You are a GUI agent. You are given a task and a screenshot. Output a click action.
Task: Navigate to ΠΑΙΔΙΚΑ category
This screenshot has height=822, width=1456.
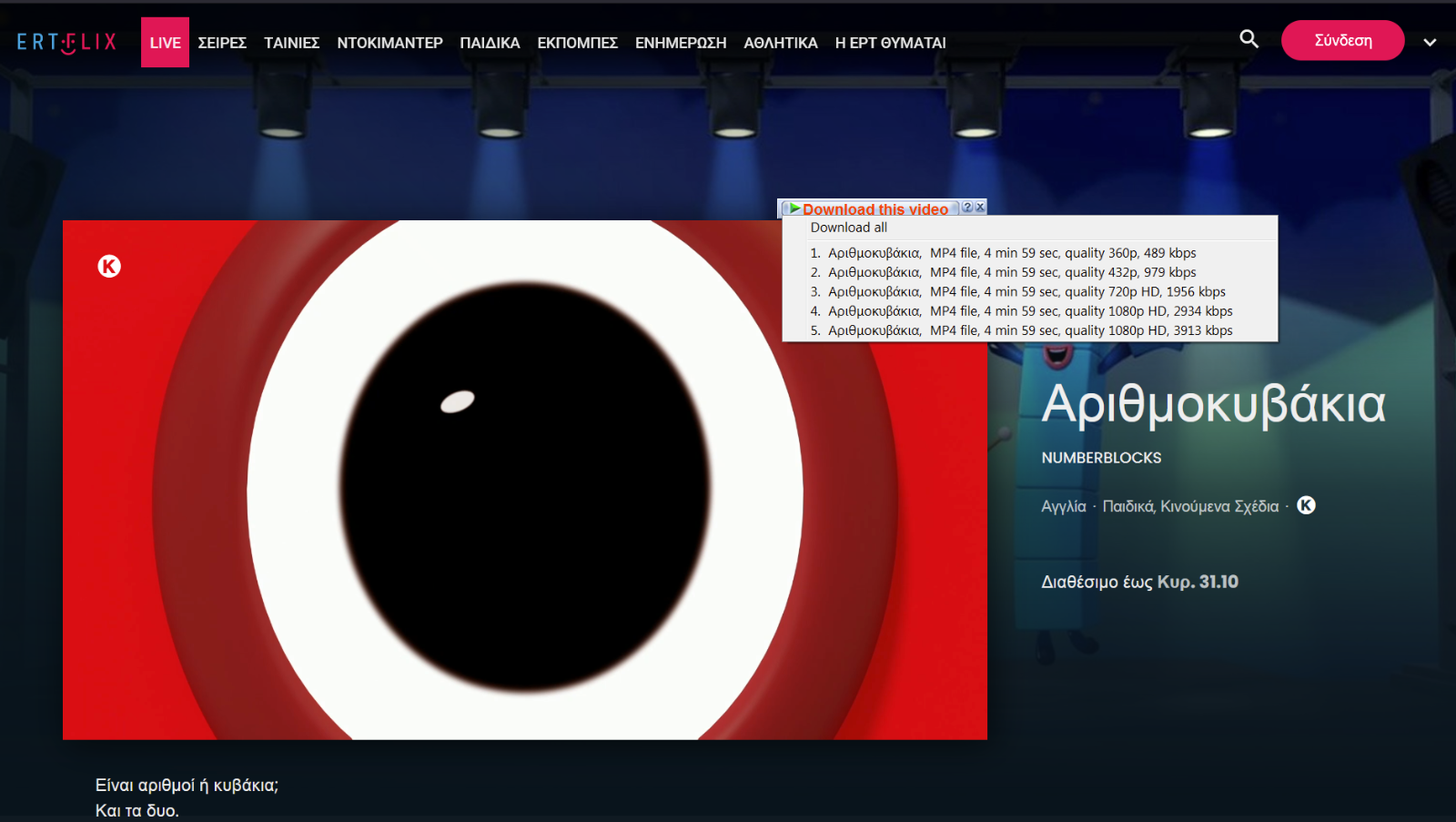point(490,43)
